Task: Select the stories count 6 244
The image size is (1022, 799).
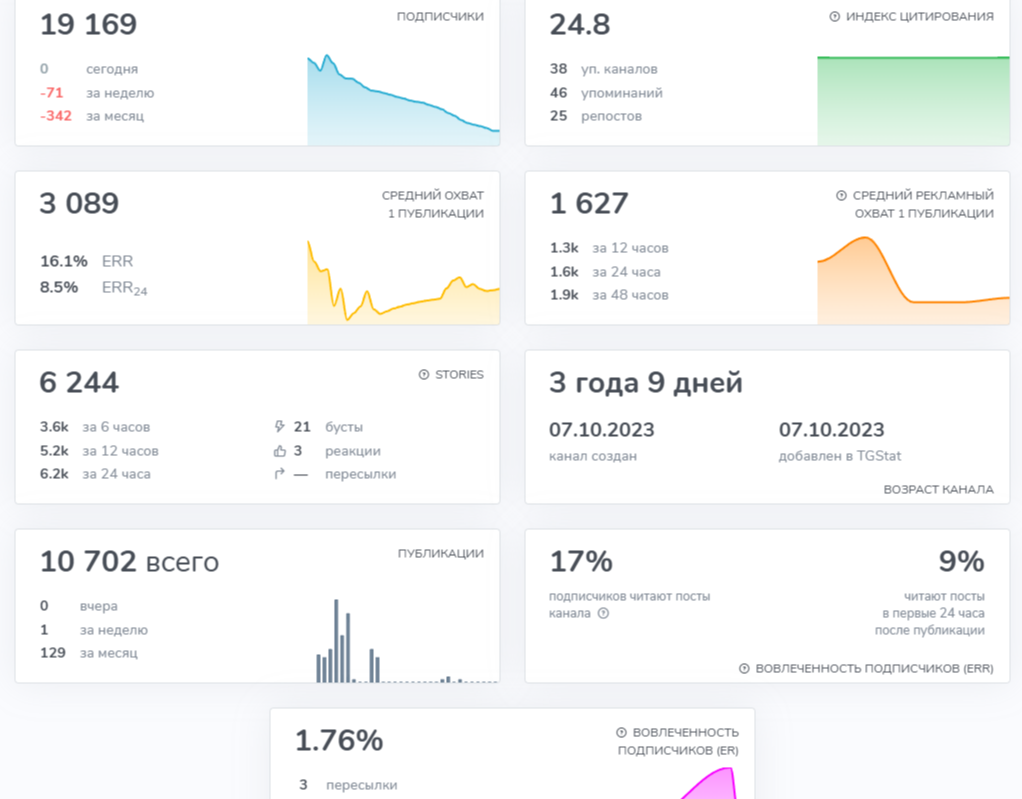Action: click(80, 383)
